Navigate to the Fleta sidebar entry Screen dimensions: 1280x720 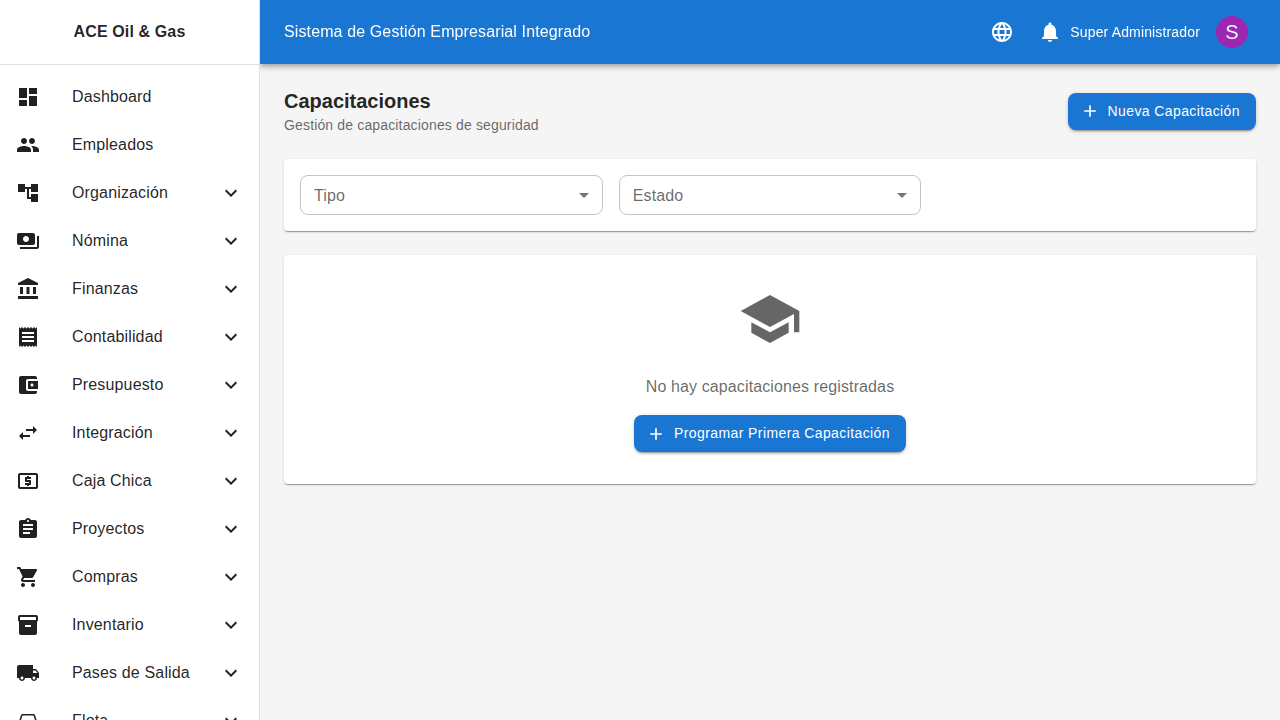point(90,716)
